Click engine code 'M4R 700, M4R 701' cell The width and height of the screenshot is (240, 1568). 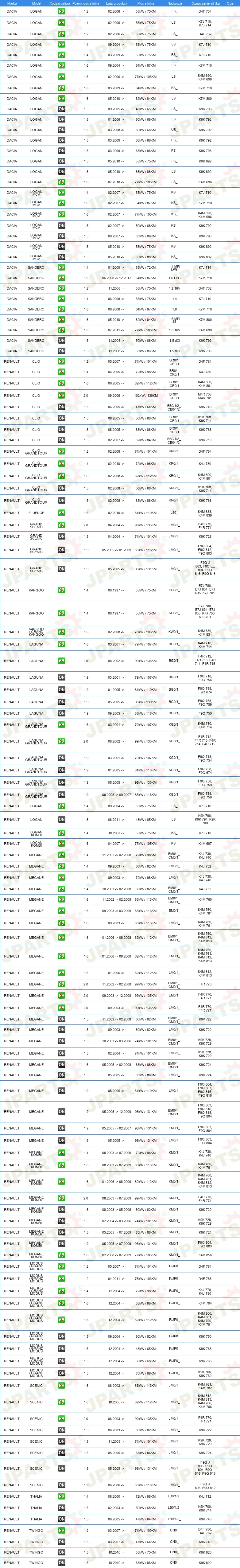click(x=205, y=396)
